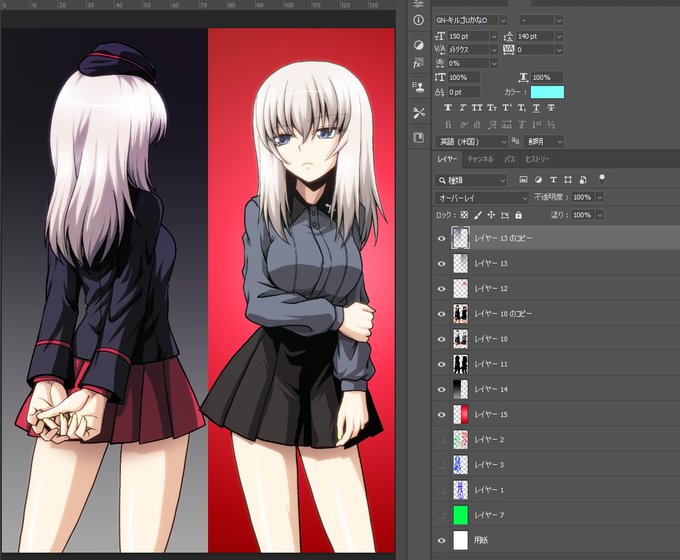Filter layers by pixel layers icon
680x560 pixels.
[523, 180]
